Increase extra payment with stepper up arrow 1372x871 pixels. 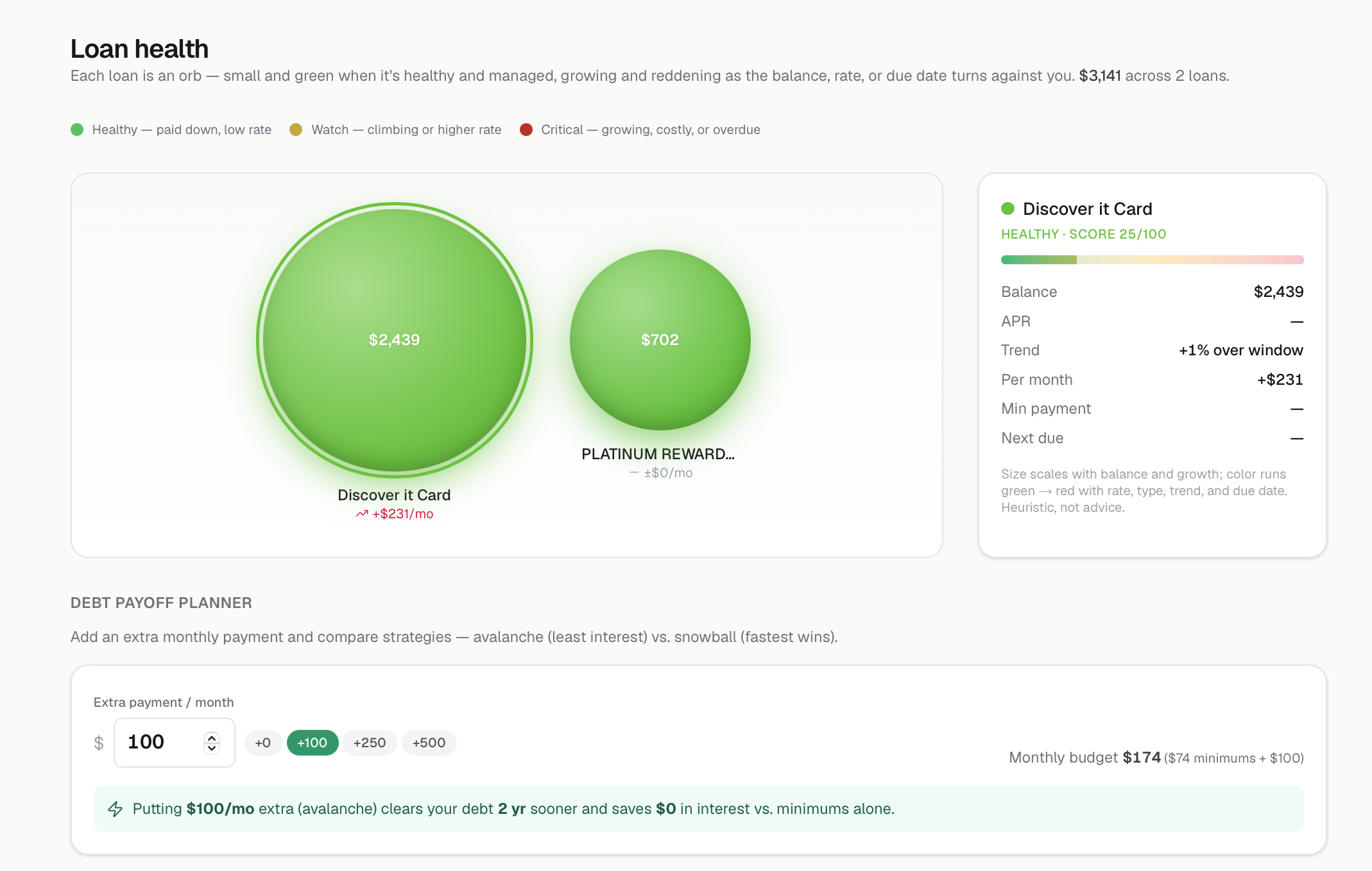(x=212, y=738)
